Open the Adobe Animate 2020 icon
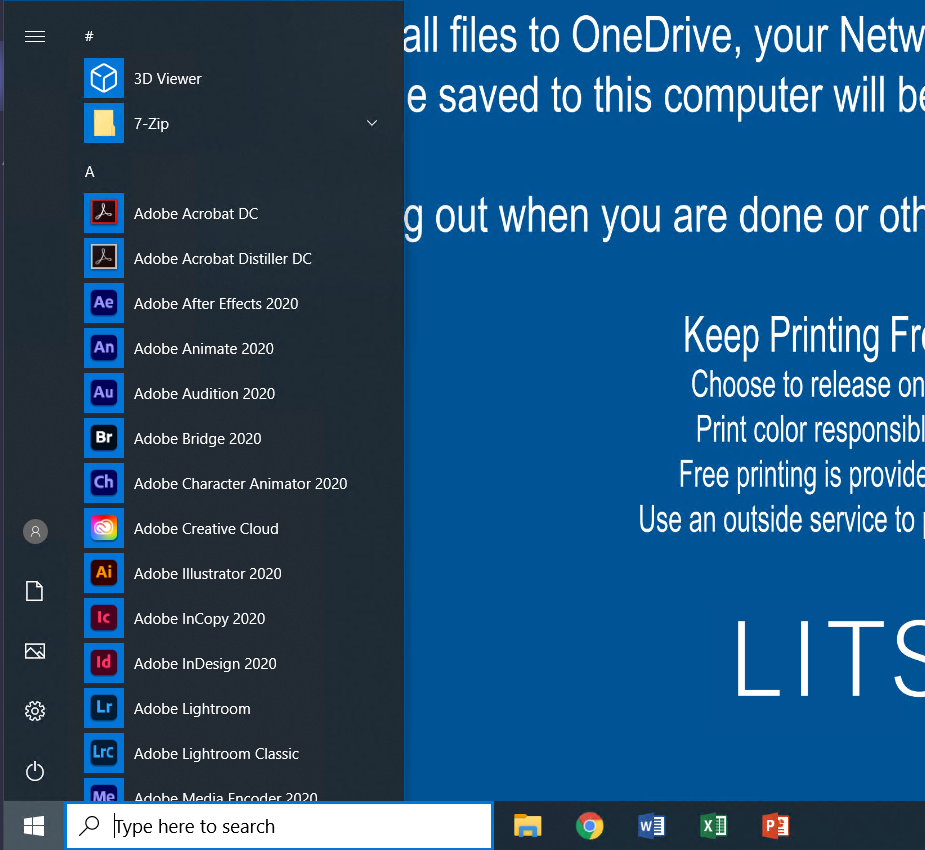 click(x=104, y=348)
